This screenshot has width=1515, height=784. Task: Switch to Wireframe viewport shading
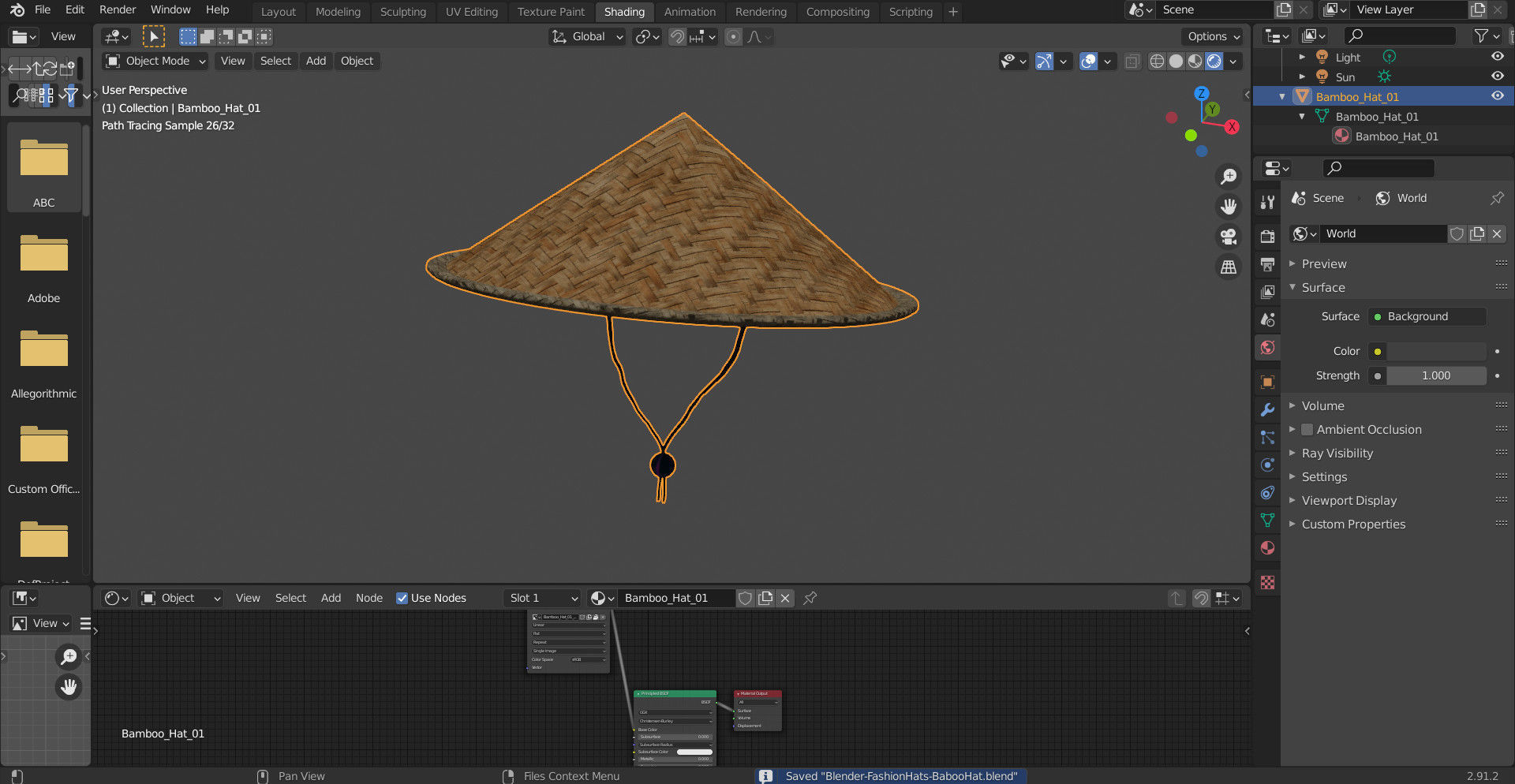point(1157,61)
